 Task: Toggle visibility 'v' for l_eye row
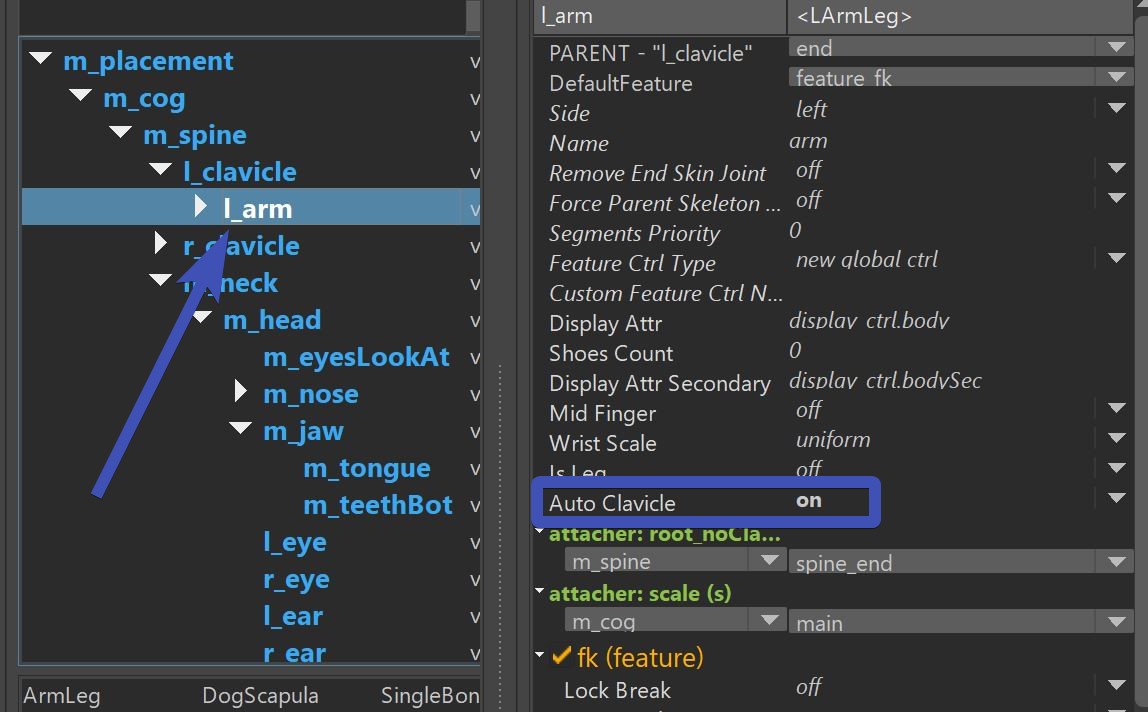click(474, 543)
